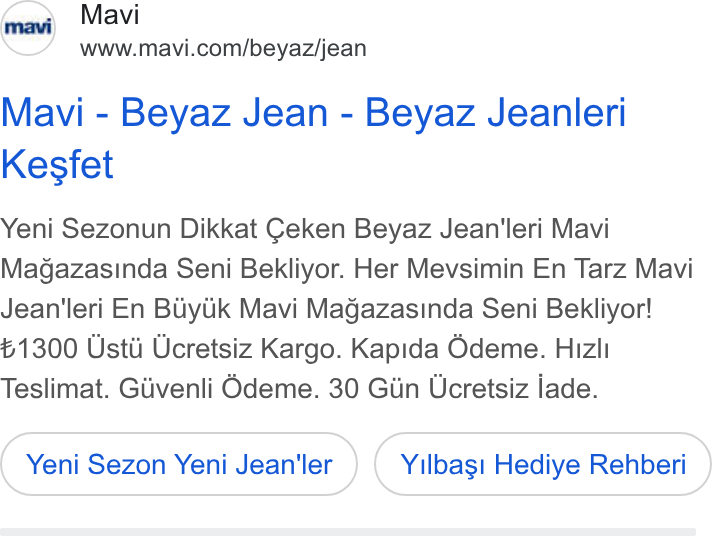712x536 pixels.
Task: Click the 'Güvenli Ödeme' phrase in the description
Action: click(219, 389)
